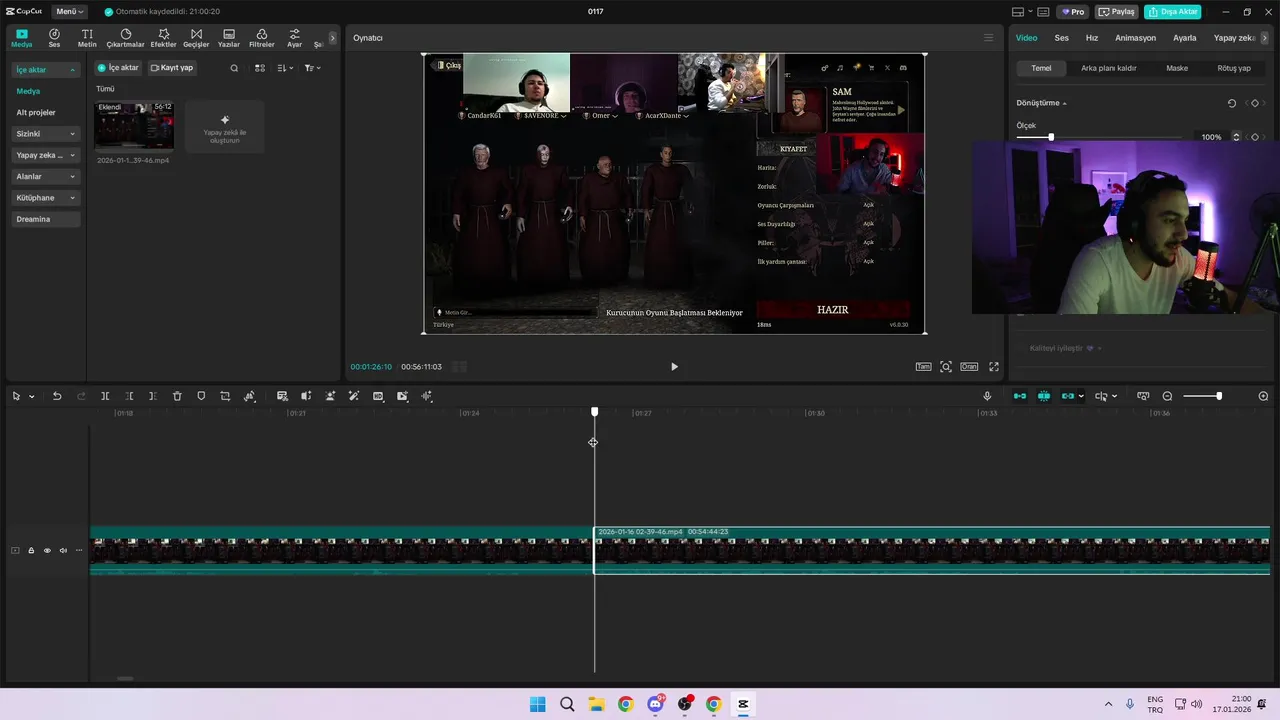Open the Ayar adjustment tab in top toolbar

294,38
